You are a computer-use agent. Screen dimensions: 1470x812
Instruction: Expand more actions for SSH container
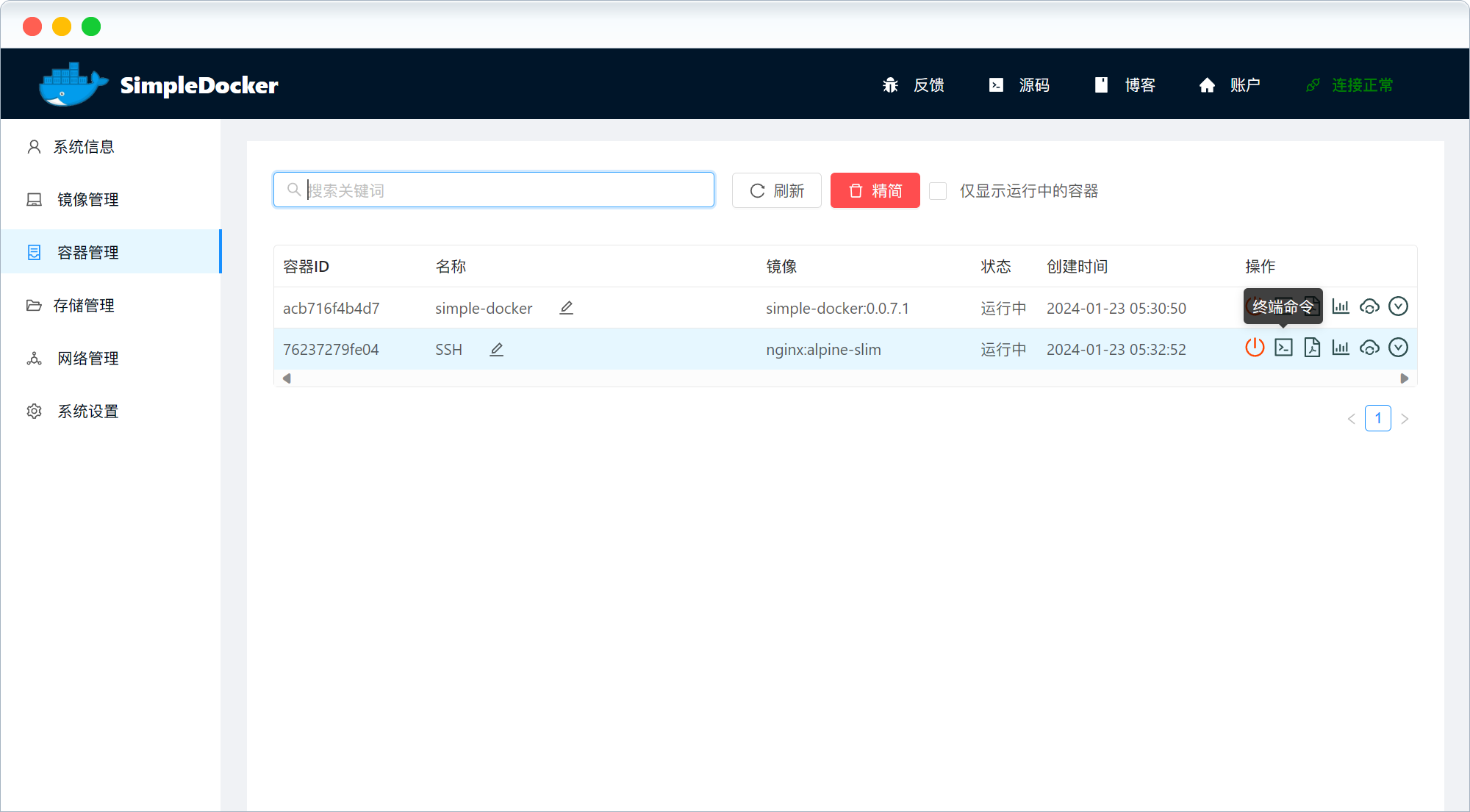1398,348
